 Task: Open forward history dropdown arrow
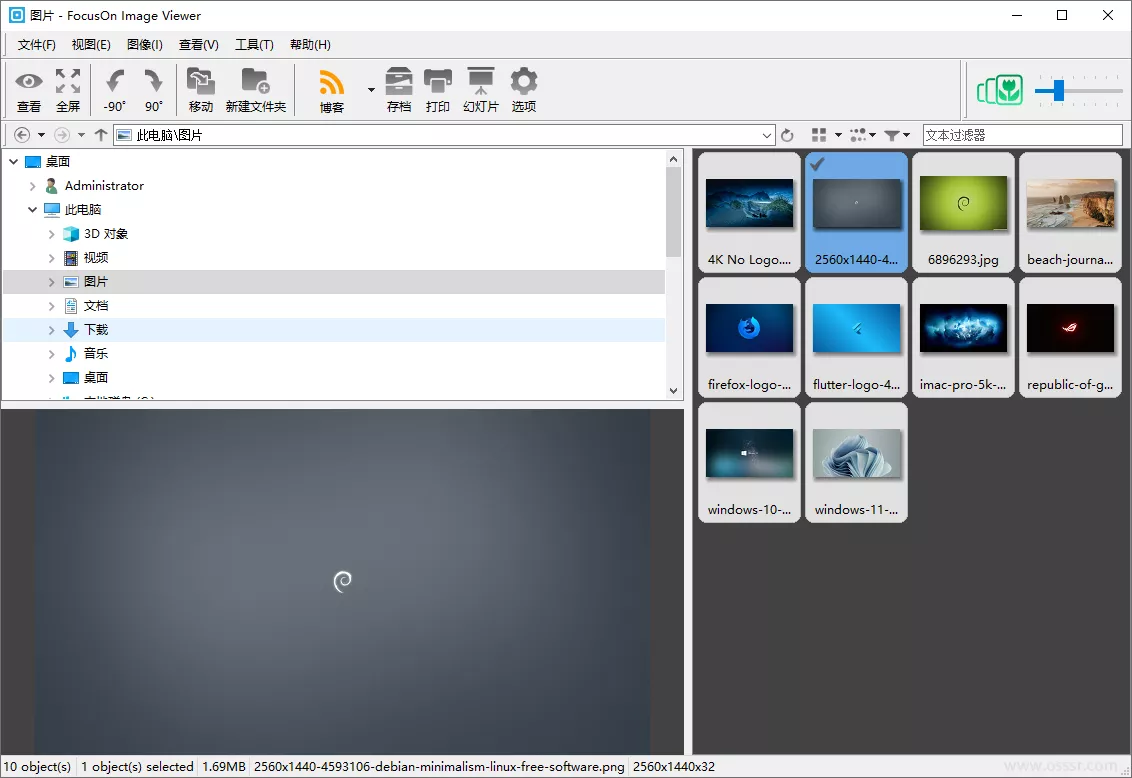81,135
